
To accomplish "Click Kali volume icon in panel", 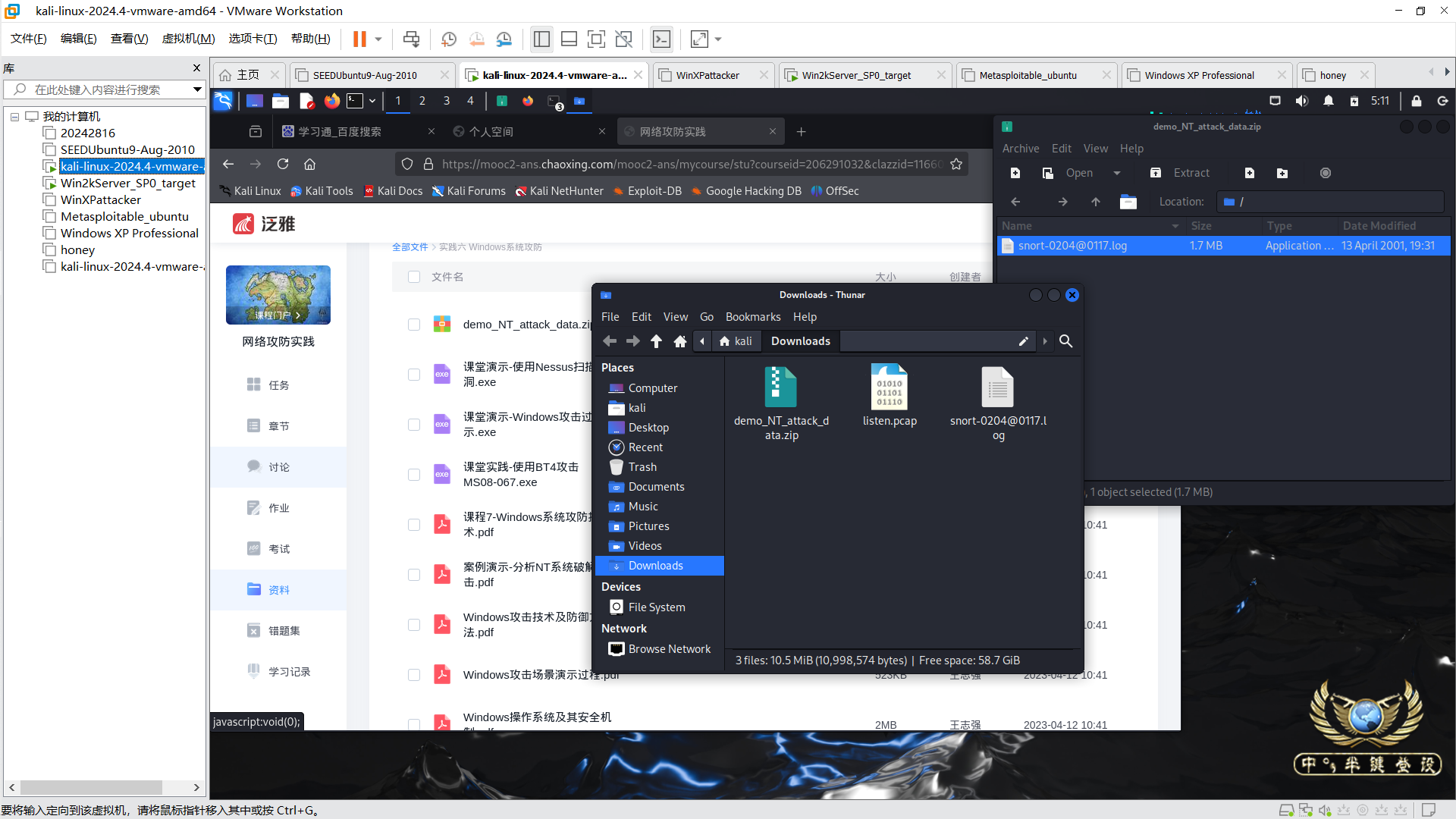I will click(x=1302, y=101).
